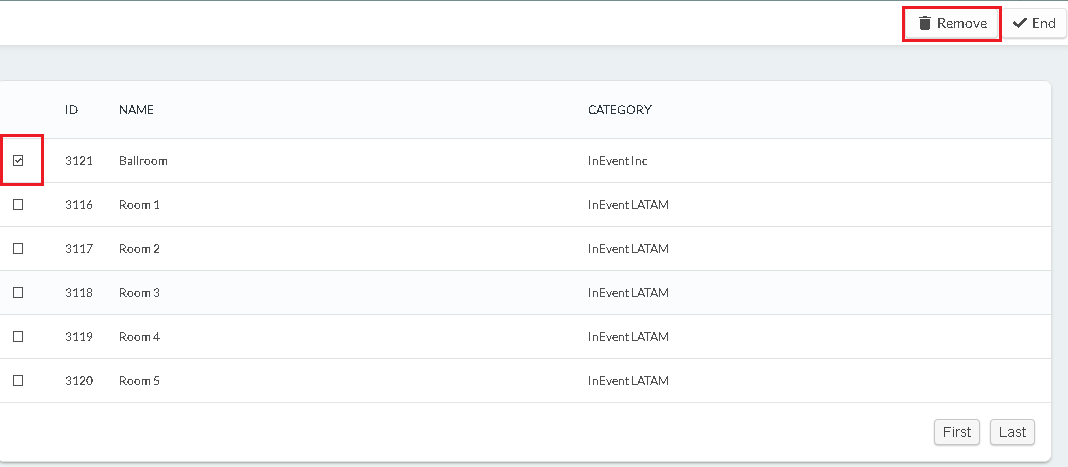
Task: Open the Ballroom name entry
Action: pyautogui.click(x=143, y=161)
